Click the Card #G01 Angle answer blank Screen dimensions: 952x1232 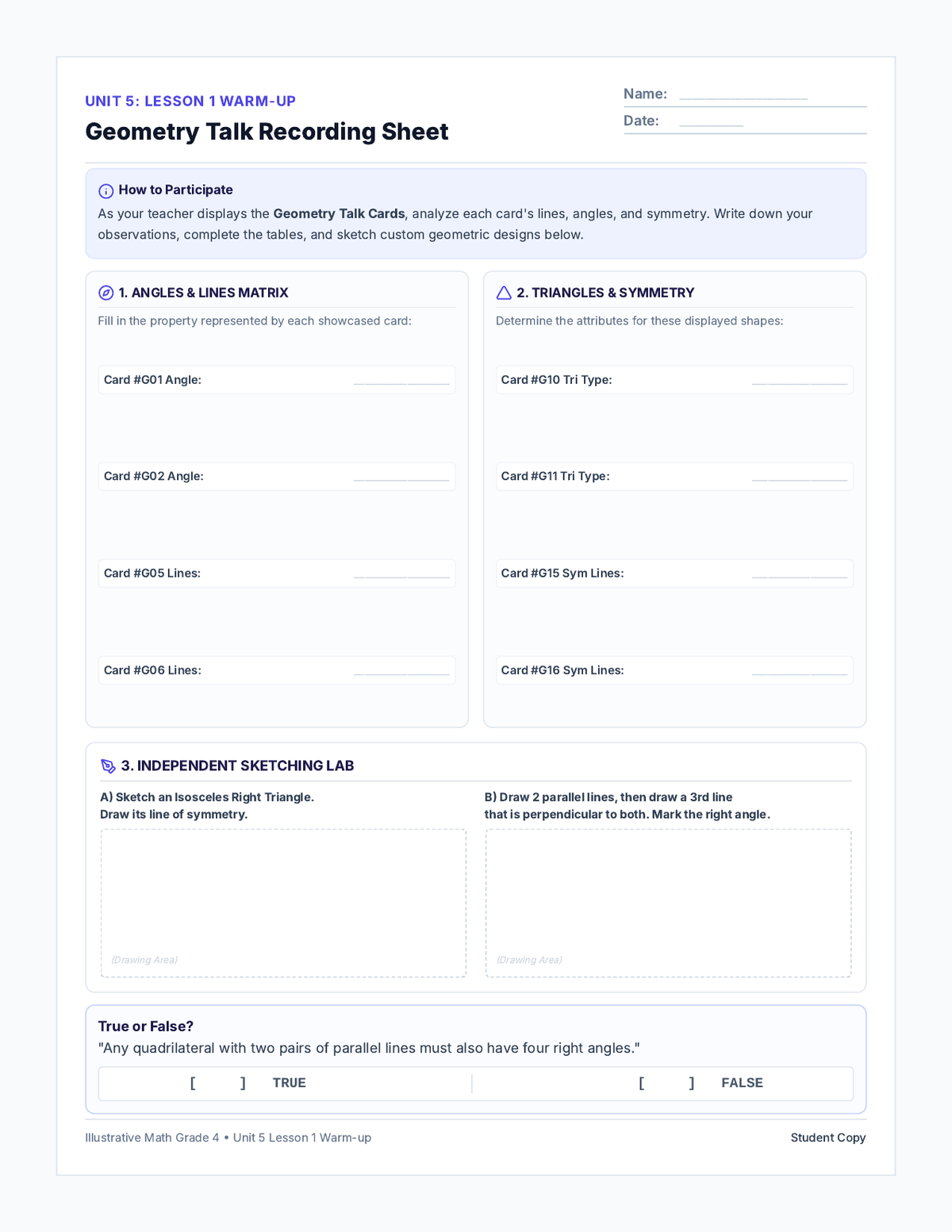pyautogui.click(x=401, y=380)
